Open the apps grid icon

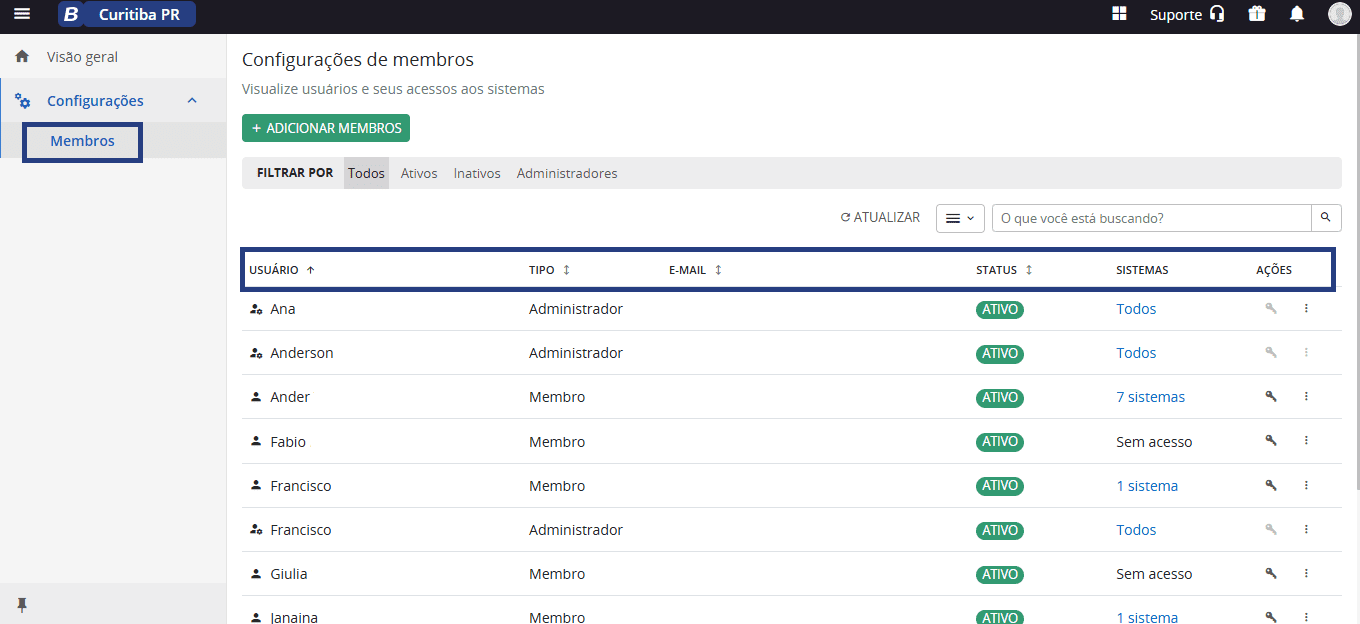pos(1119,14)
